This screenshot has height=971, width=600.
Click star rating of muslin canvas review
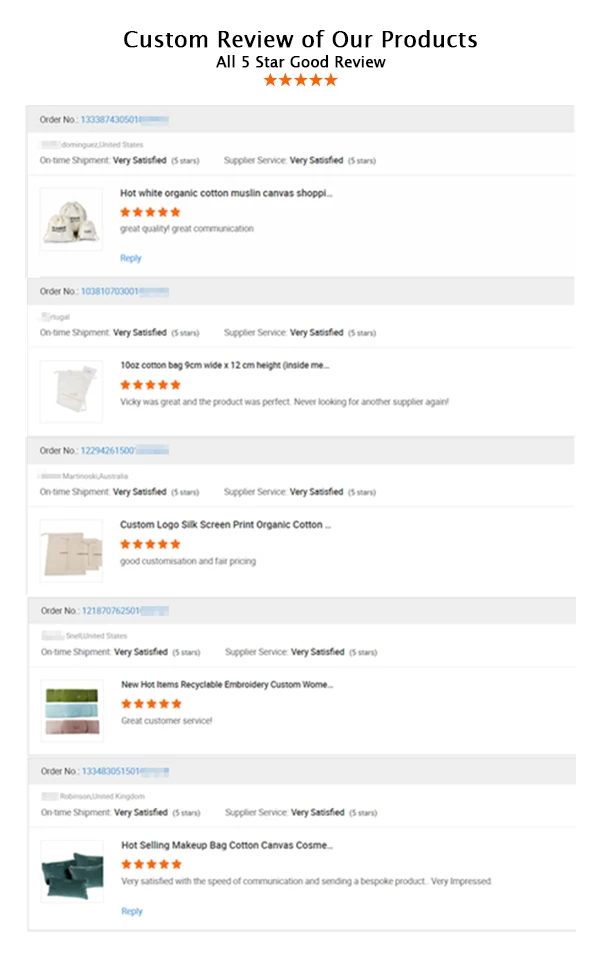[x=150, y=212]
